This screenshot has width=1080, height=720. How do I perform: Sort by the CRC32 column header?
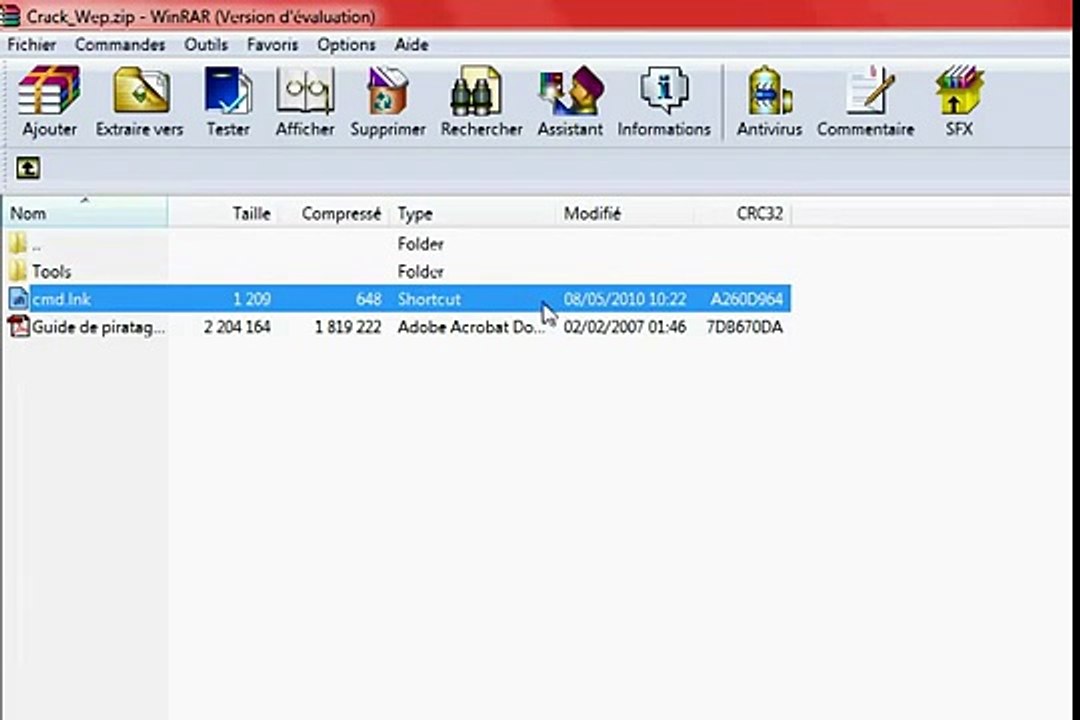click(x=742, y=214)
